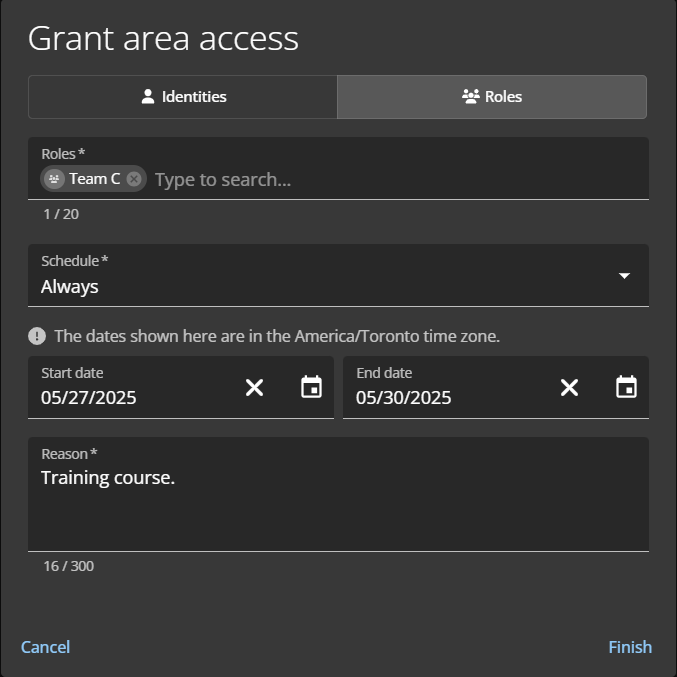Click the person icon on Identities tab

pos(148,97)
